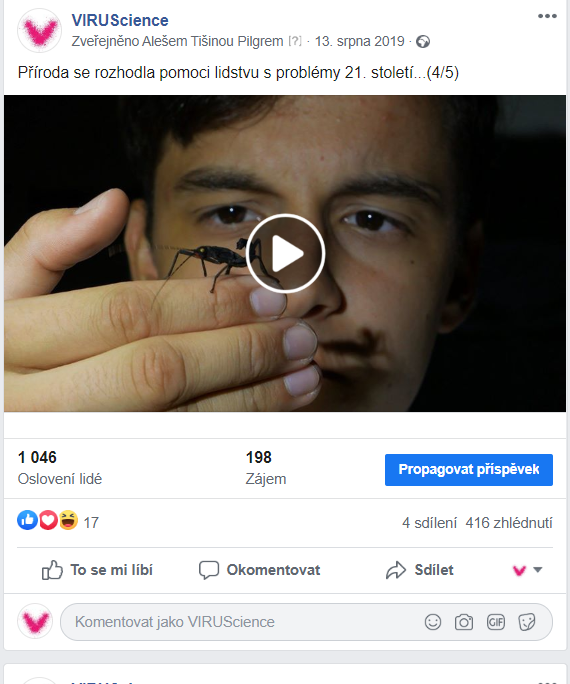Click Okomentovat to comment on the post

tap(259, 570)
